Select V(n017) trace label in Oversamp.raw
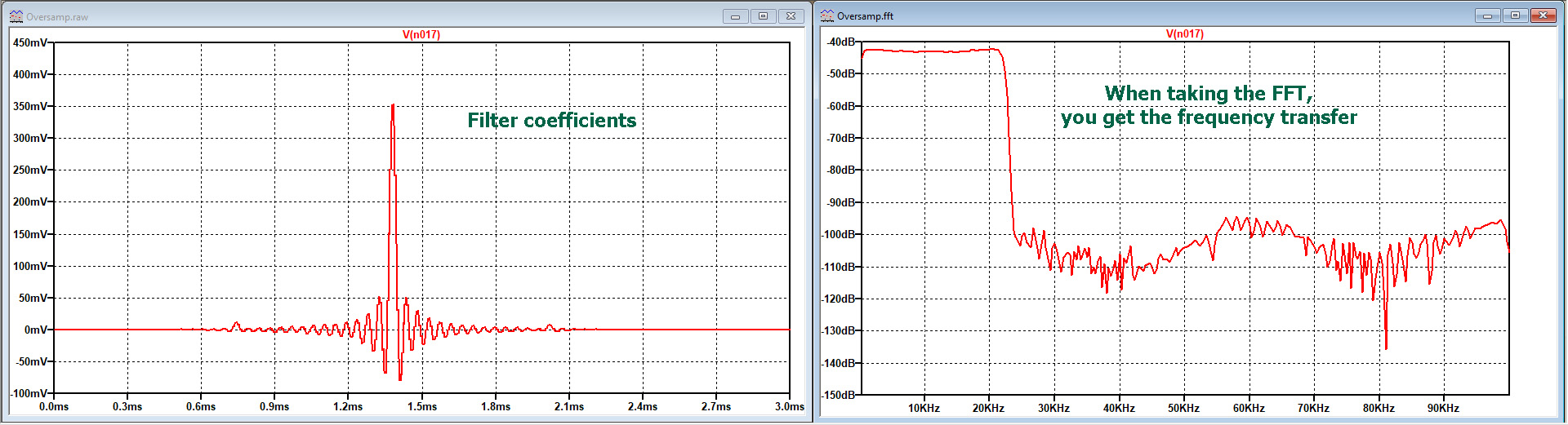1568x425 pixels. 421,34
